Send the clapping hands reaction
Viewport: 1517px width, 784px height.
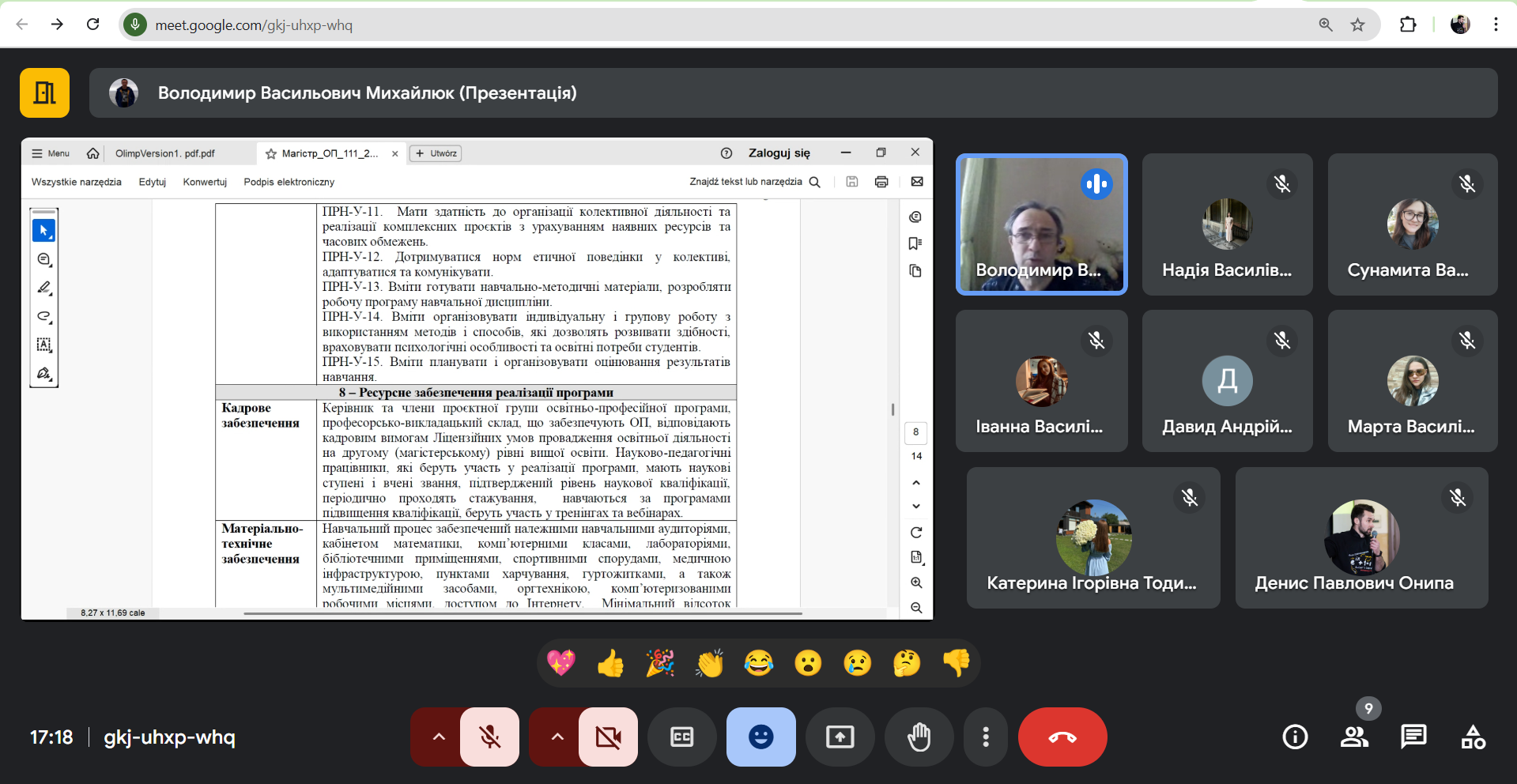[x=709, y=663]
